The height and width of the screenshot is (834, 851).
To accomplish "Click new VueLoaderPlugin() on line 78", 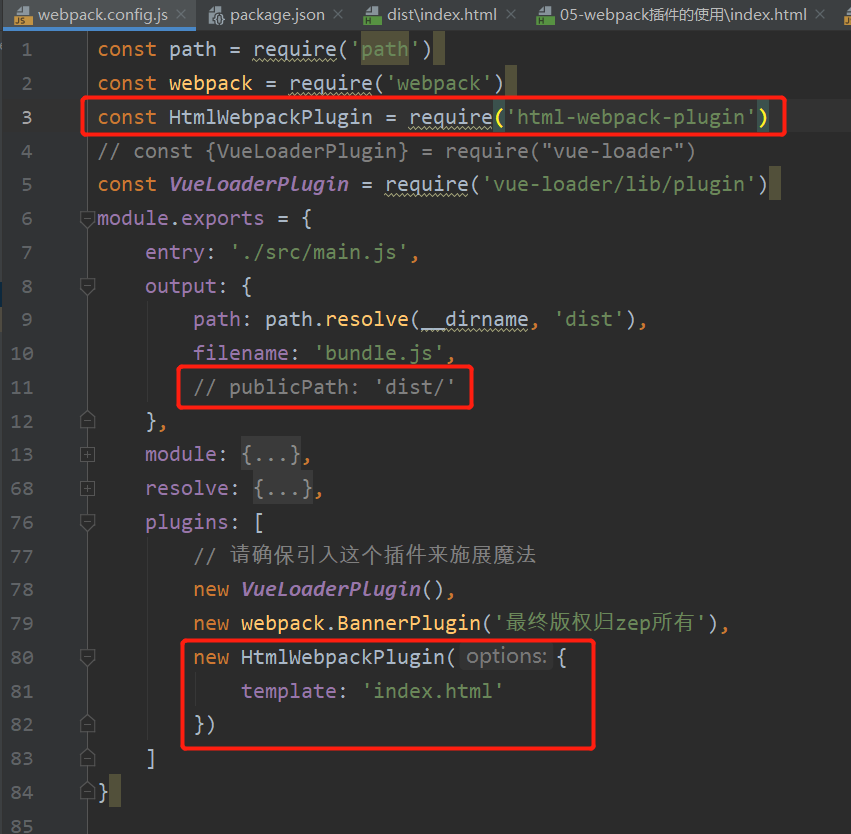I will click(319, 589).
